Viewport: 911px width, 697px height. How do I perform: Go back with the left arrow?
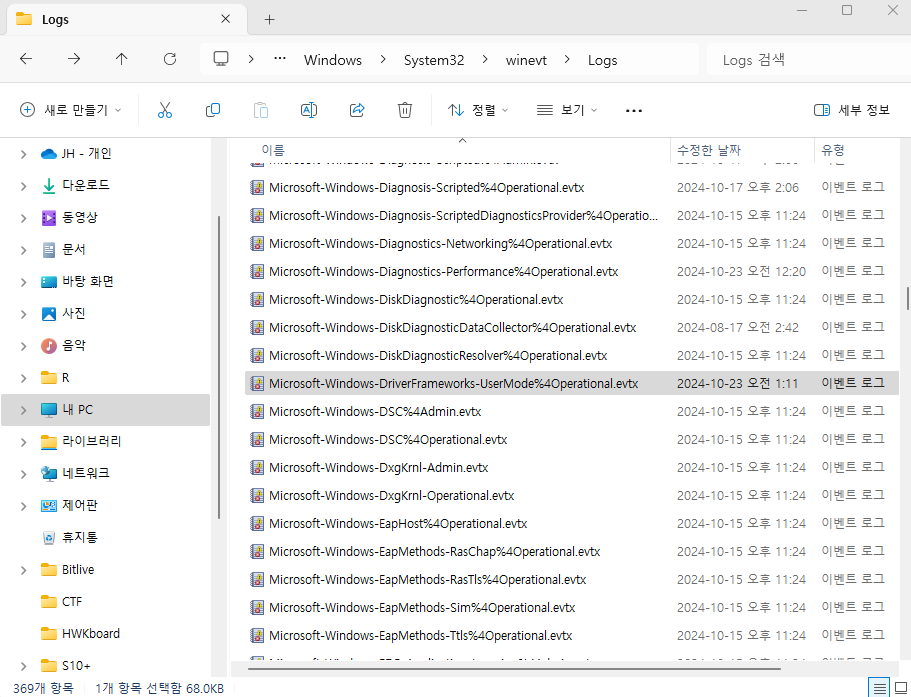[26, 59]
